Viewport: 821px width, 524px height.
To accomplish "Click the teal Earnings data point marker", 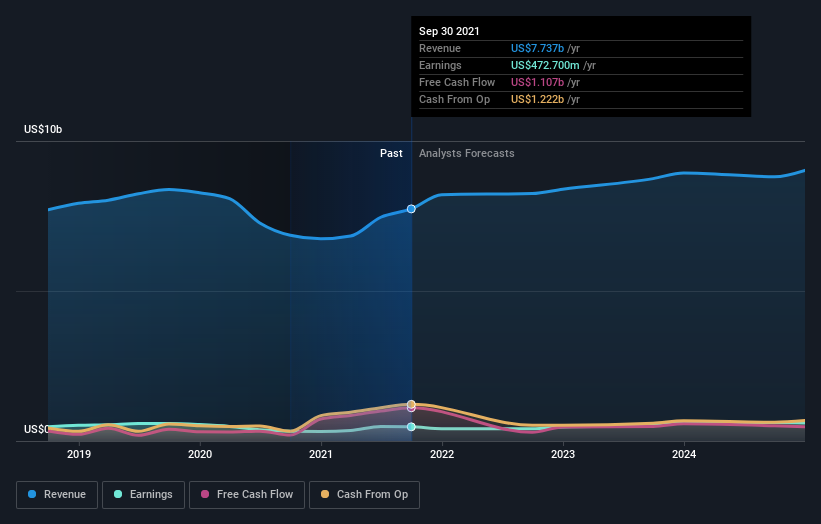I will (411, 427).
